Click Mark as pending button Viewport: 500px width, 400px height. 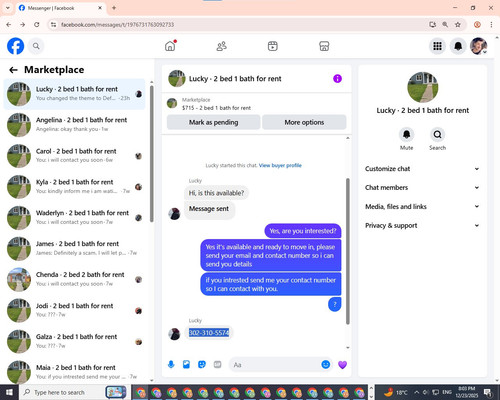[213, 122]
